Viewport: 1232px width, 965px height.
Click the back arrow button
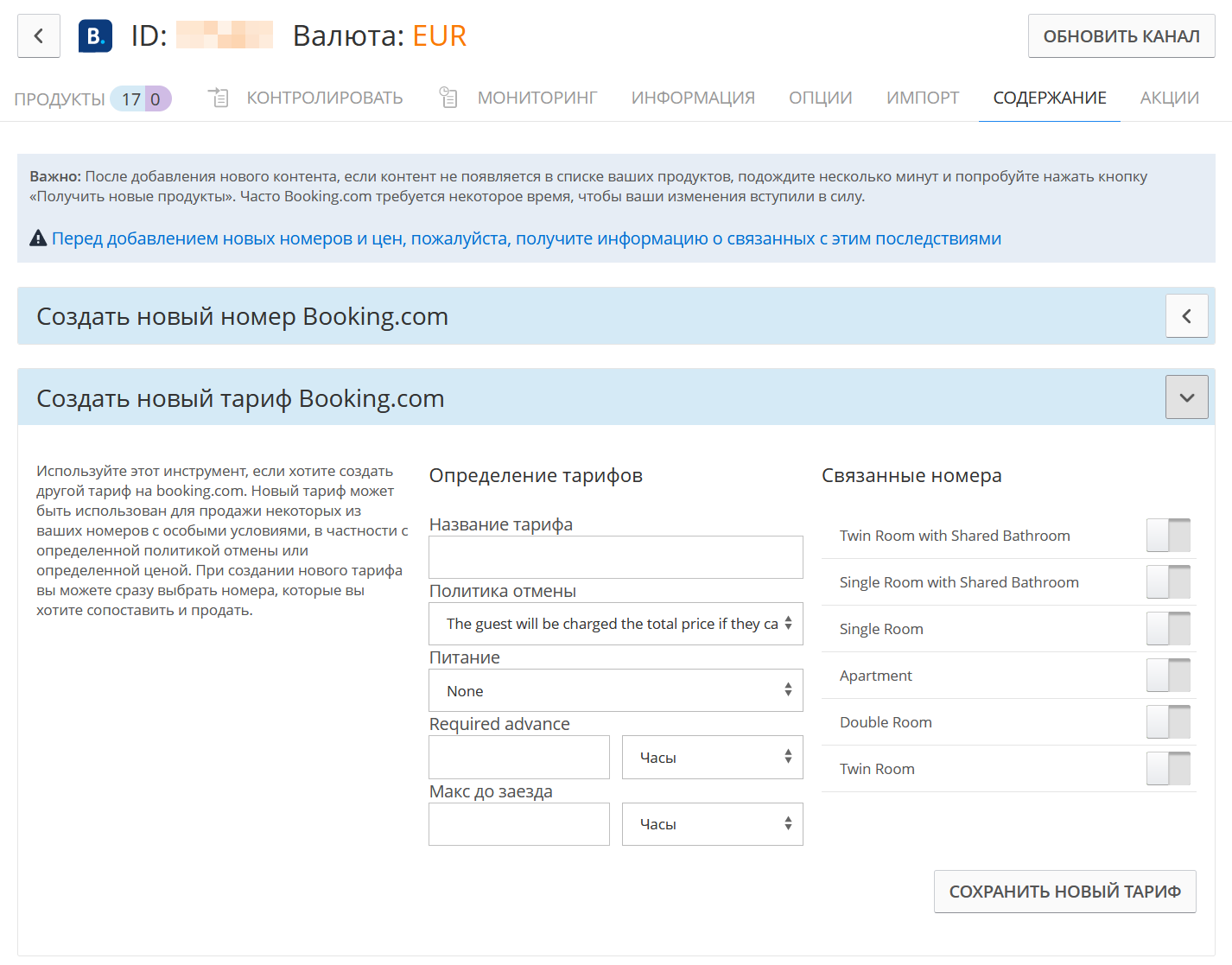[x=39, y=36]
